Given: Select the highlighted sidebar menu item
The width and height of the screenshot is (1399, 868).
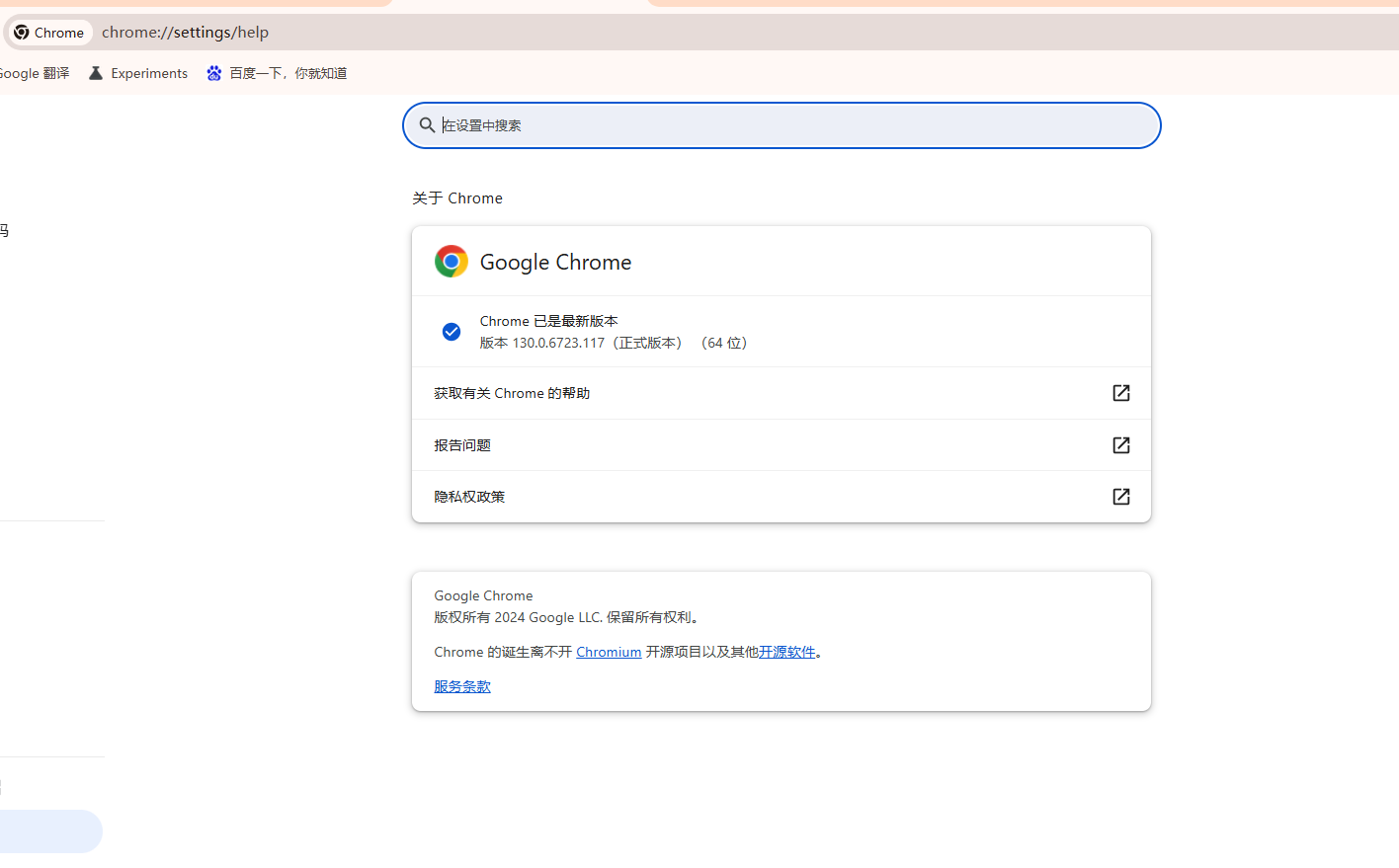Looking at the screenshot, I should (51, 831).
